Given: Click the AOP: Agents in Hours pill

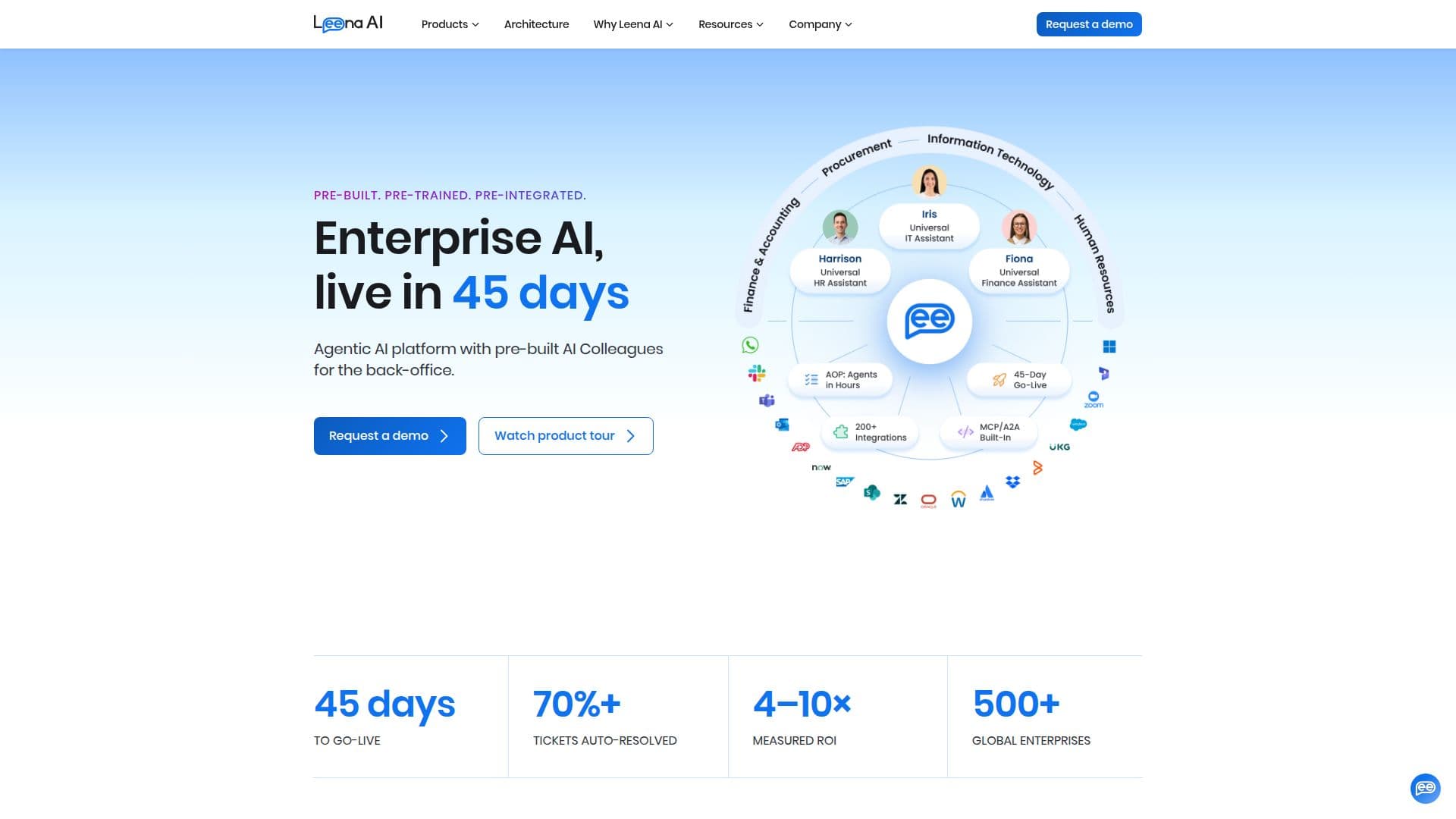Looking at the screenshot, I should tap(840, 380).
